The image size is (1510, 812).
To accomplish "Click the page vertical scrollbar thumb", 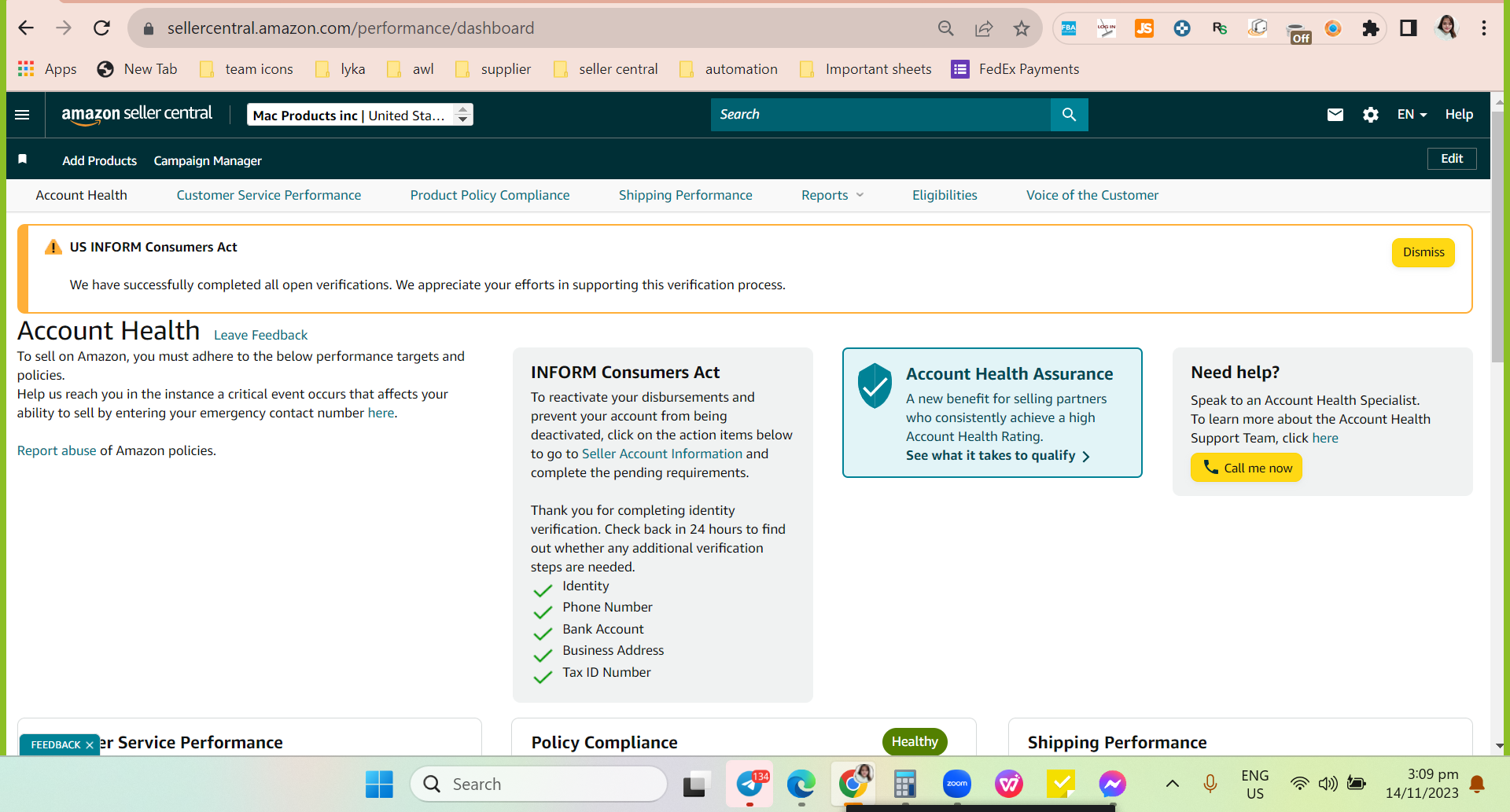I will click(x=1497, y=236).
